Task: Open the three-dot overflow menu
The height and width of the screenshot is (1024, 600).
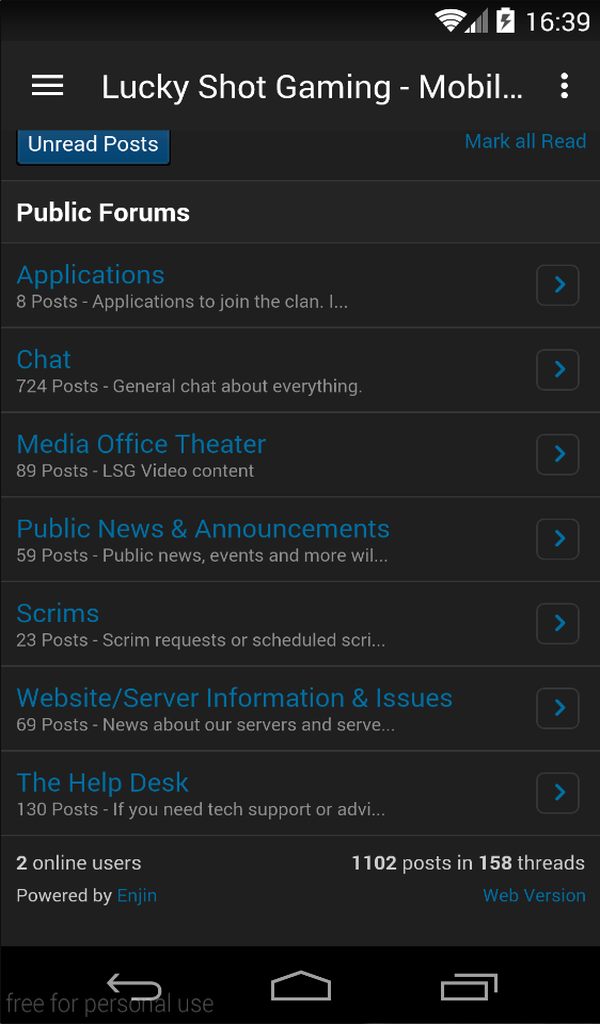Action: coord(564,86)
